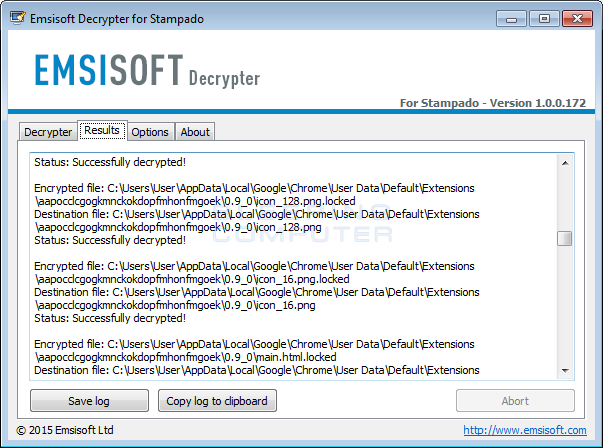The width and height of the screenshot is (603, 448).
Task: Open the About tab
Action: (x=195, y=132)
